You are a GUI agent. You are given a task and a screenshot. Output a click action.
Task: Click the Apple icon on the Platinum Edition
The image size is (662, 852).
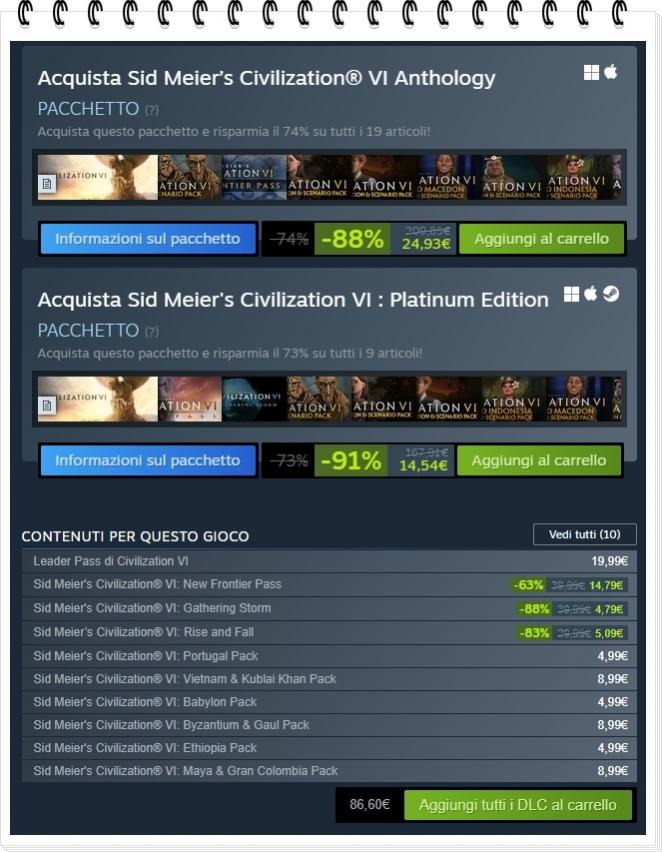point(591,294)
